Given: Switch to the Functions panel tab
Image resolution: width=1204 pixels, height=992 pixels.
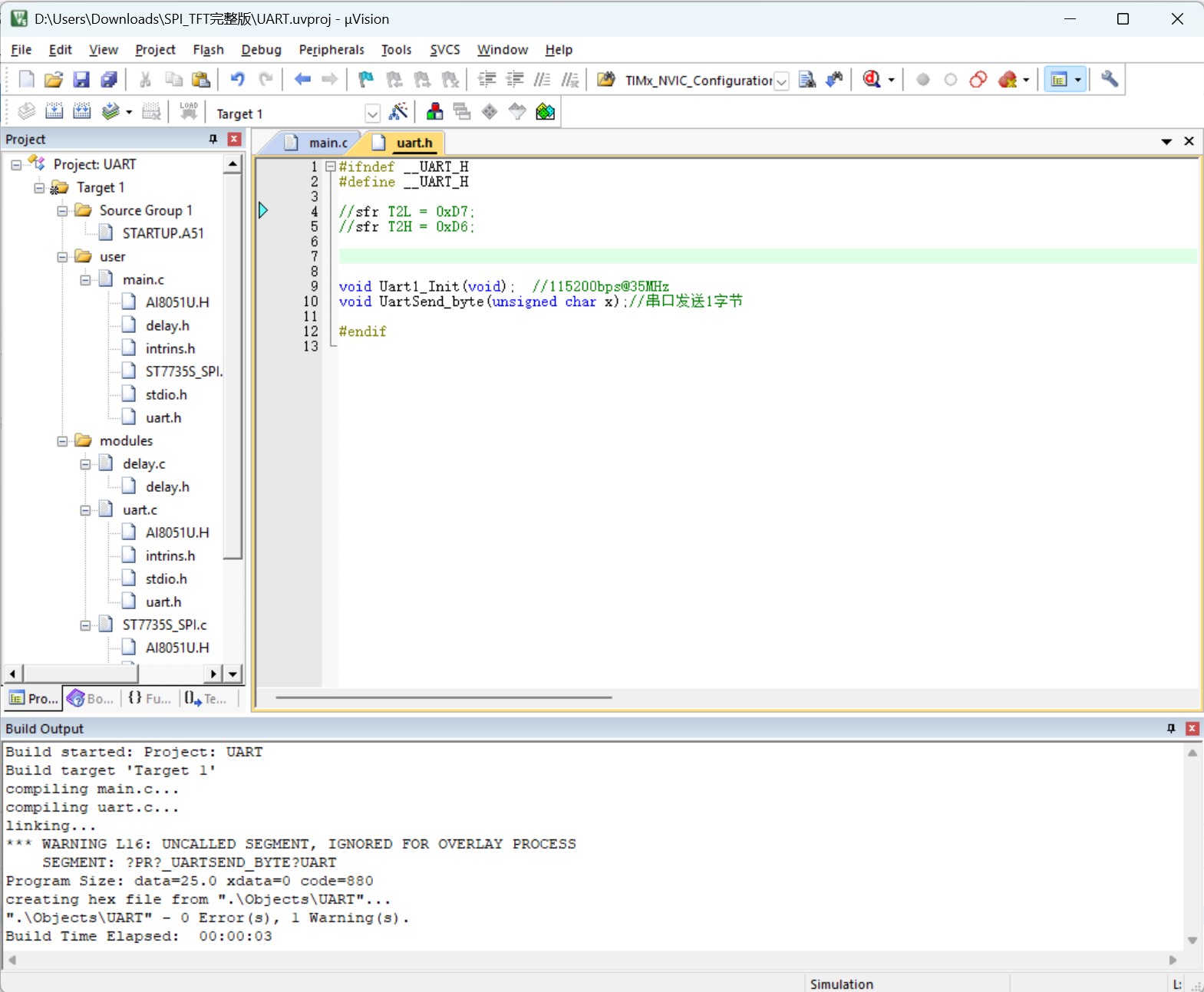Looking at the screenshot, I should (150, 698).
